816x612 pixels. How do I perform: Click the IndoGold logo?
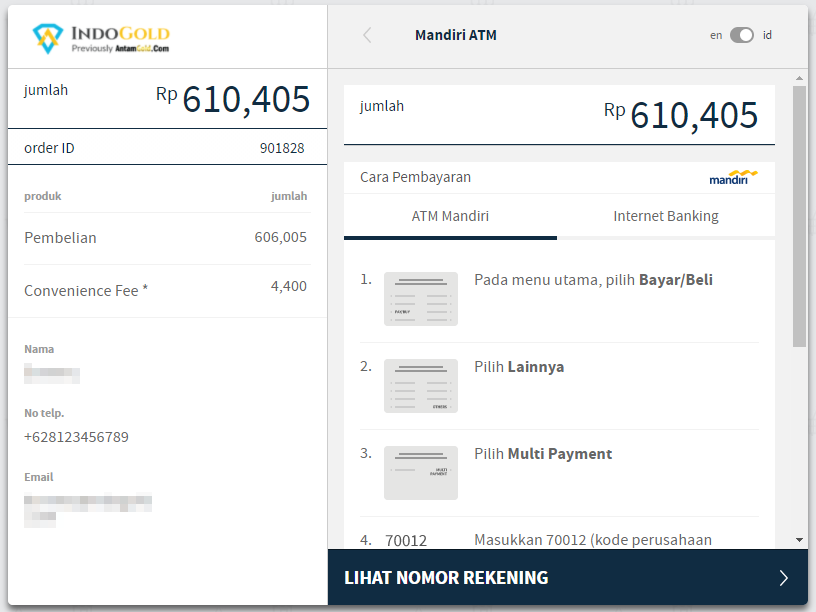pos(101,39)
